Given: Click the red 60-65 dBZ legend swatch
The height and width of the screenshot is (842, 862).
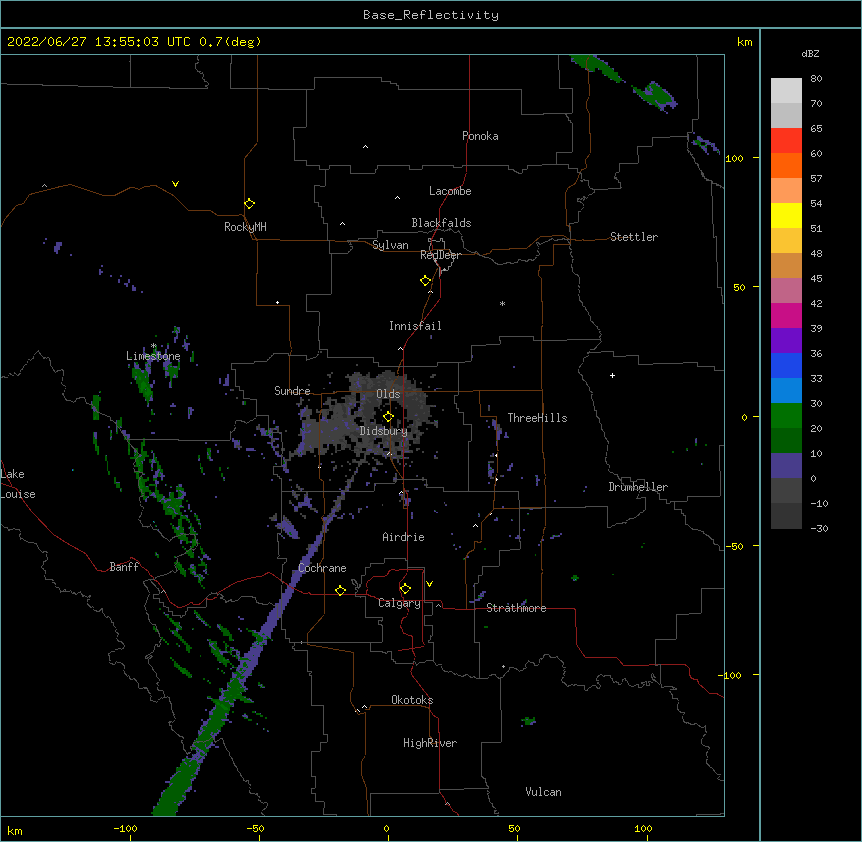Looking at the screenshot, I should [786, 140].
